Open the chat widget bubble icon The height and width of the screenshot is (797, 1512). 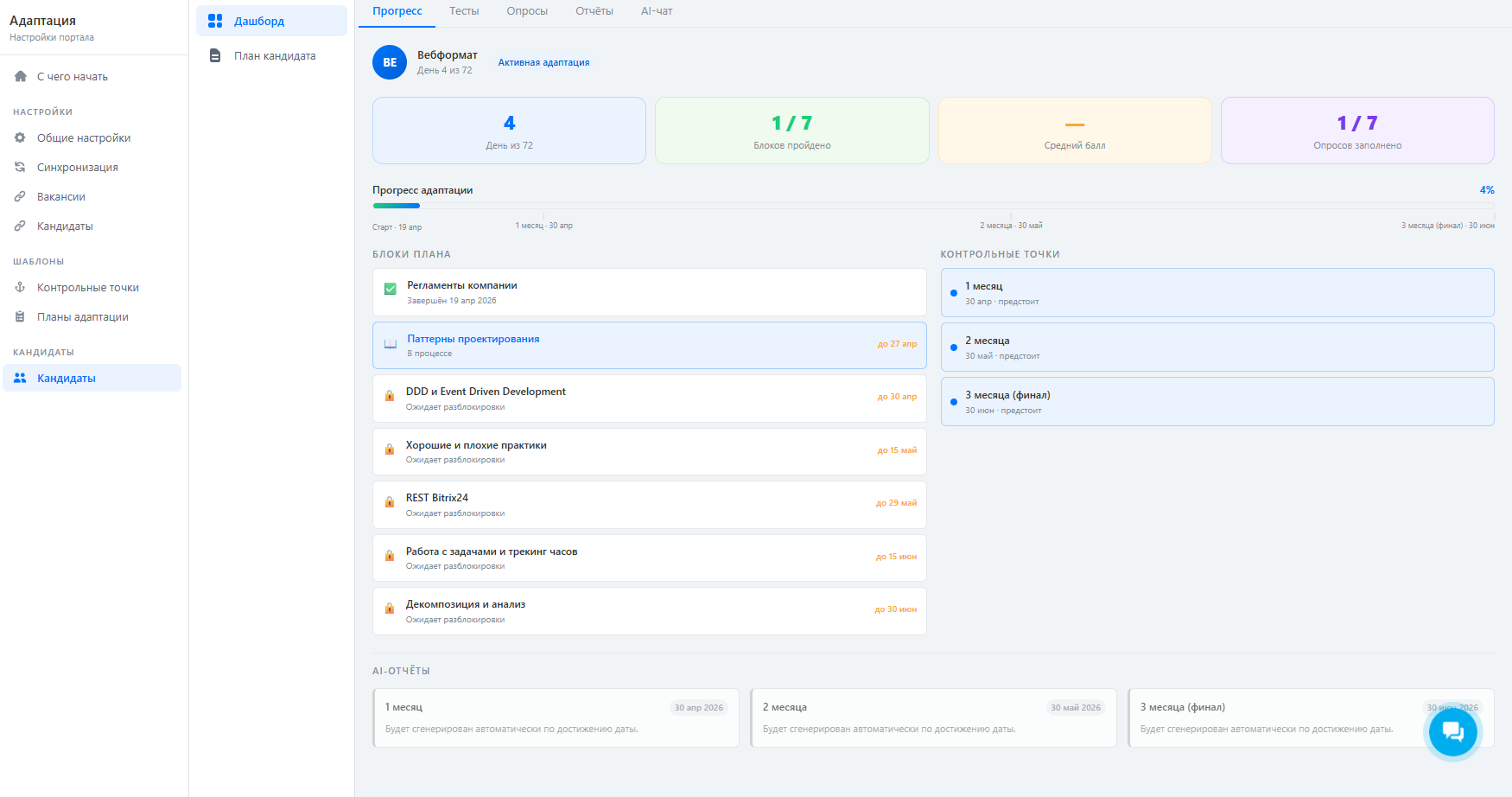[x=1452, y=732]
